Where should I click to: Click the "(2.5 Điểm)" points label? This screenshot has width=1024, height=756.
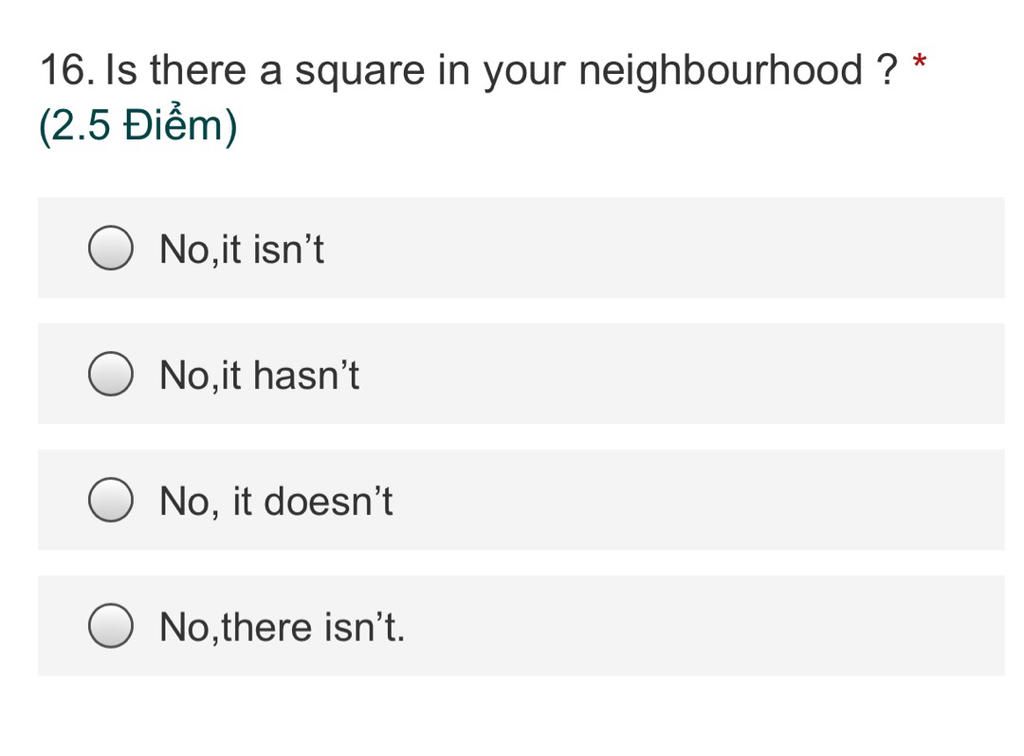tap(138, 125)
